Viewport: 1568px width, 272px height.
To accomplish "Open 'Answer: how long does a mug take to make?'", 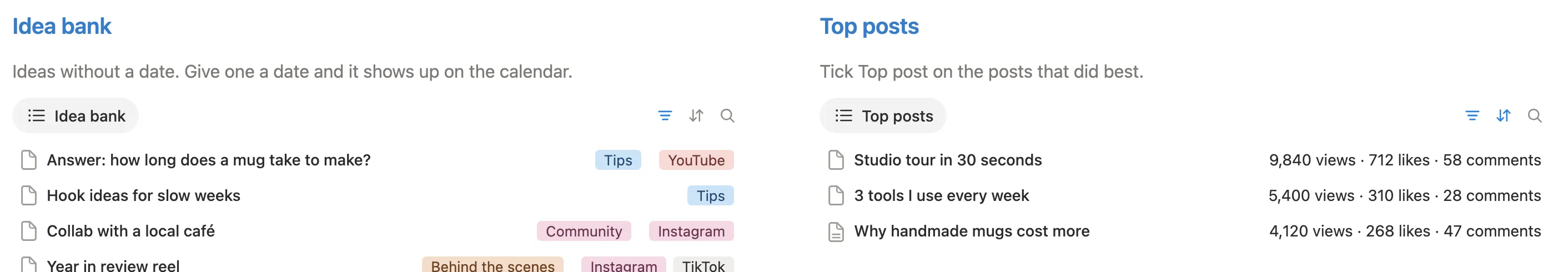I will tap(209, 160).
